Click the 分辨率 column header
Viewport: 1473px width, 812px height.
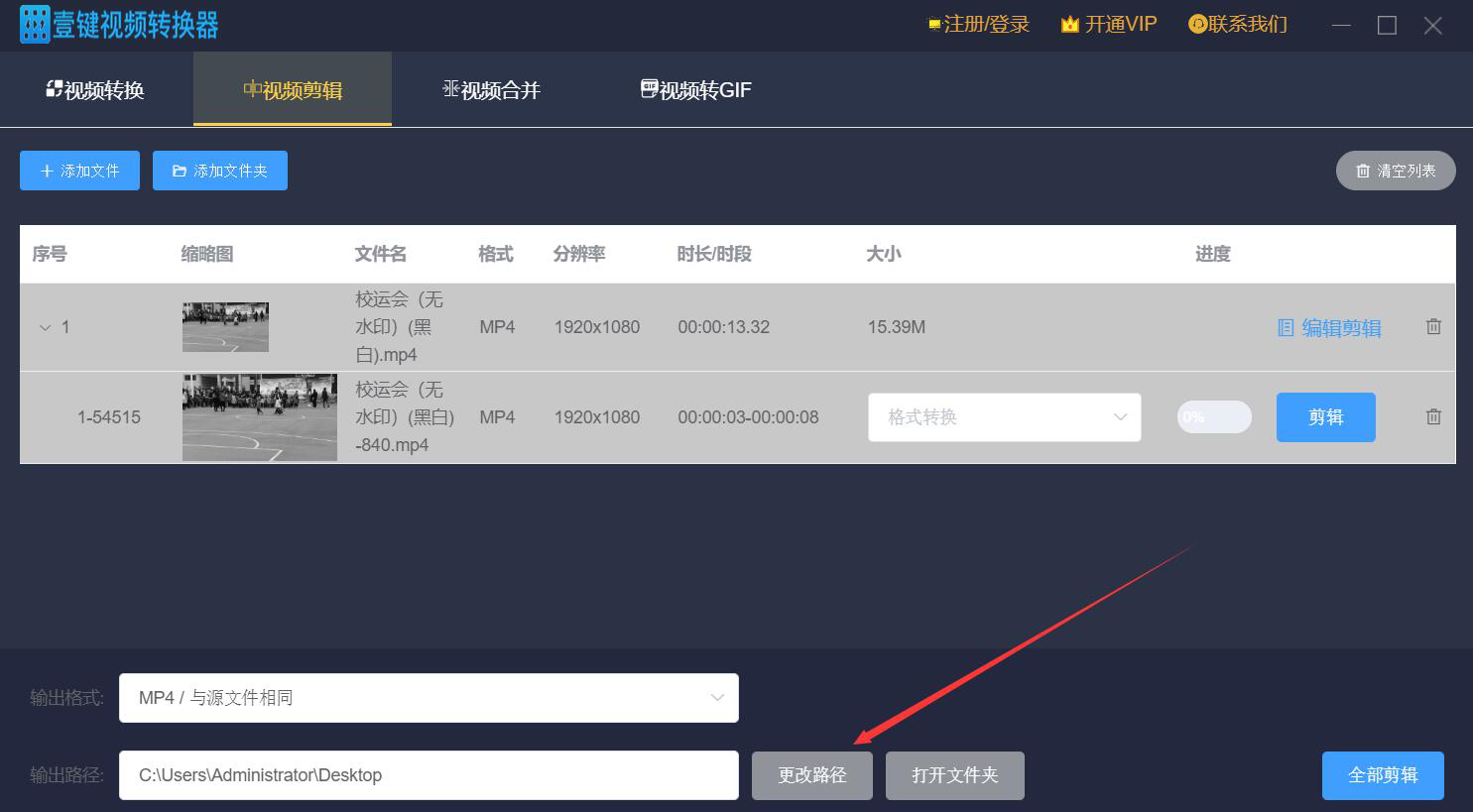[x=579, y=254]
